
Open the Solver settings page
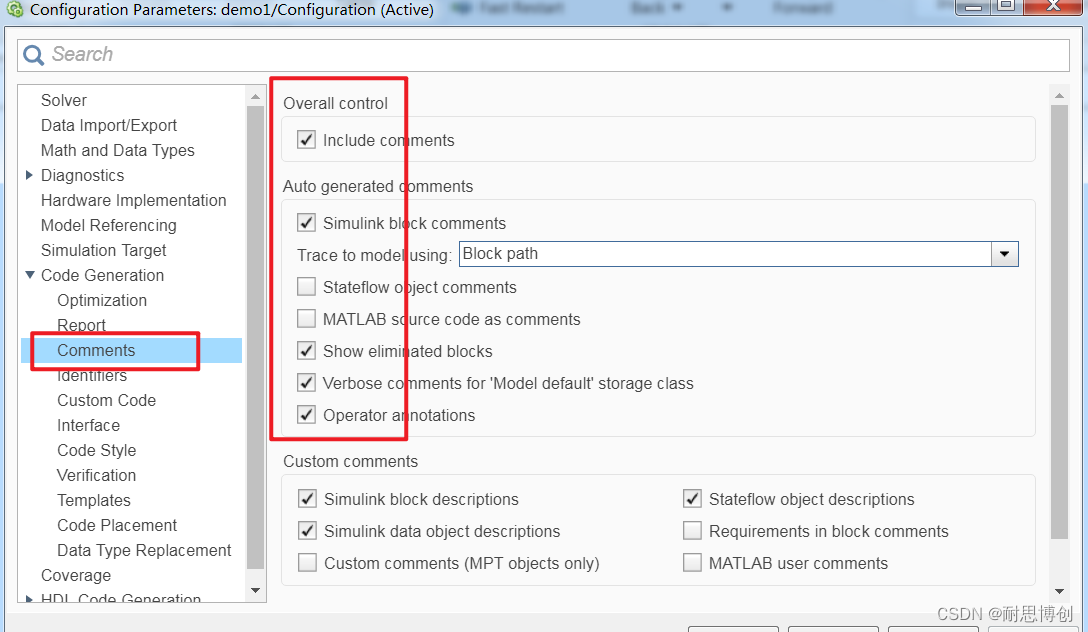pyautogui.click(x=64, y=100)
